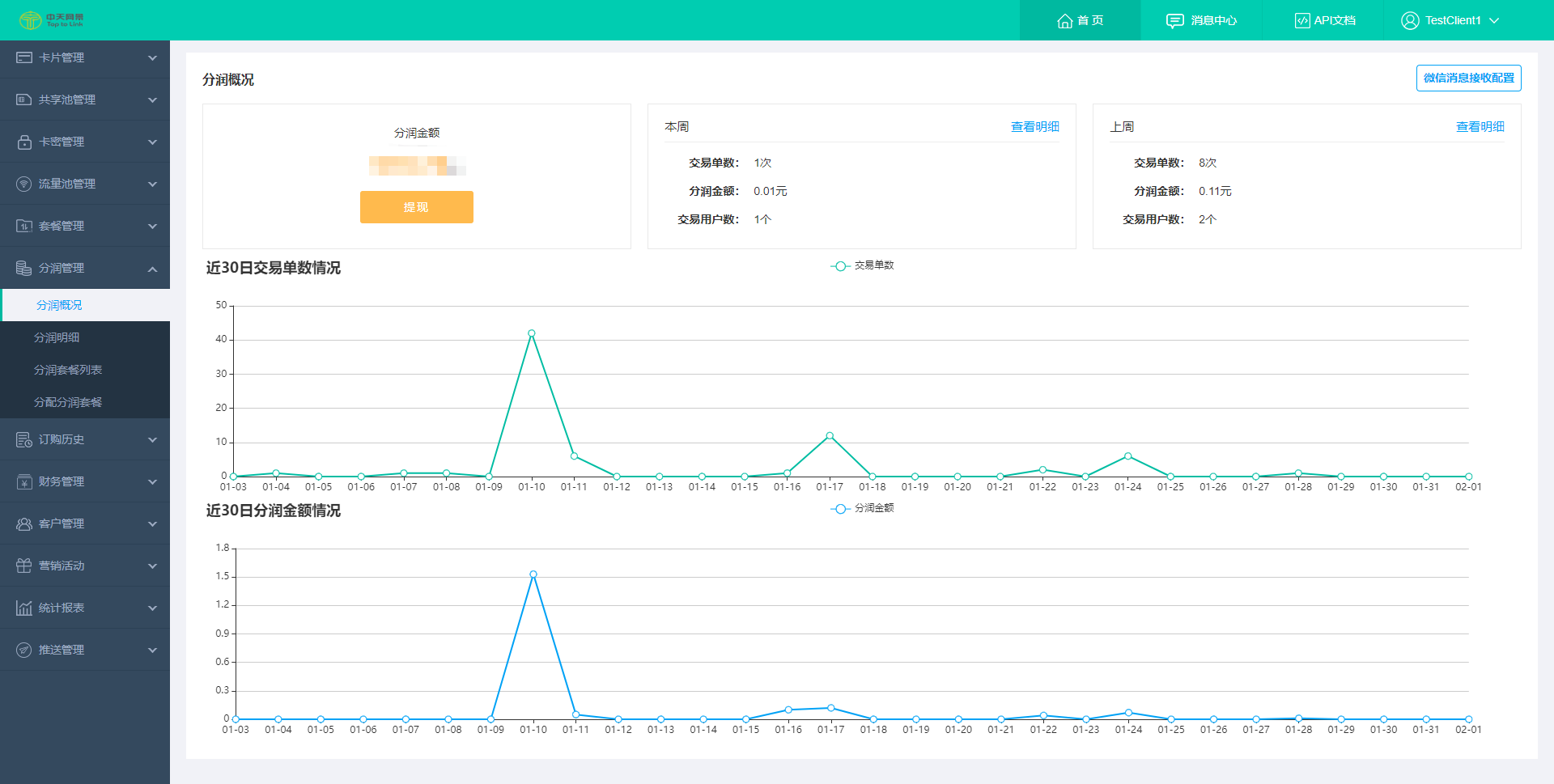Expand the 统计报表 menu chevron
Image resolution: width=1554 pixels, height=784 pixels.
point(152,608)
